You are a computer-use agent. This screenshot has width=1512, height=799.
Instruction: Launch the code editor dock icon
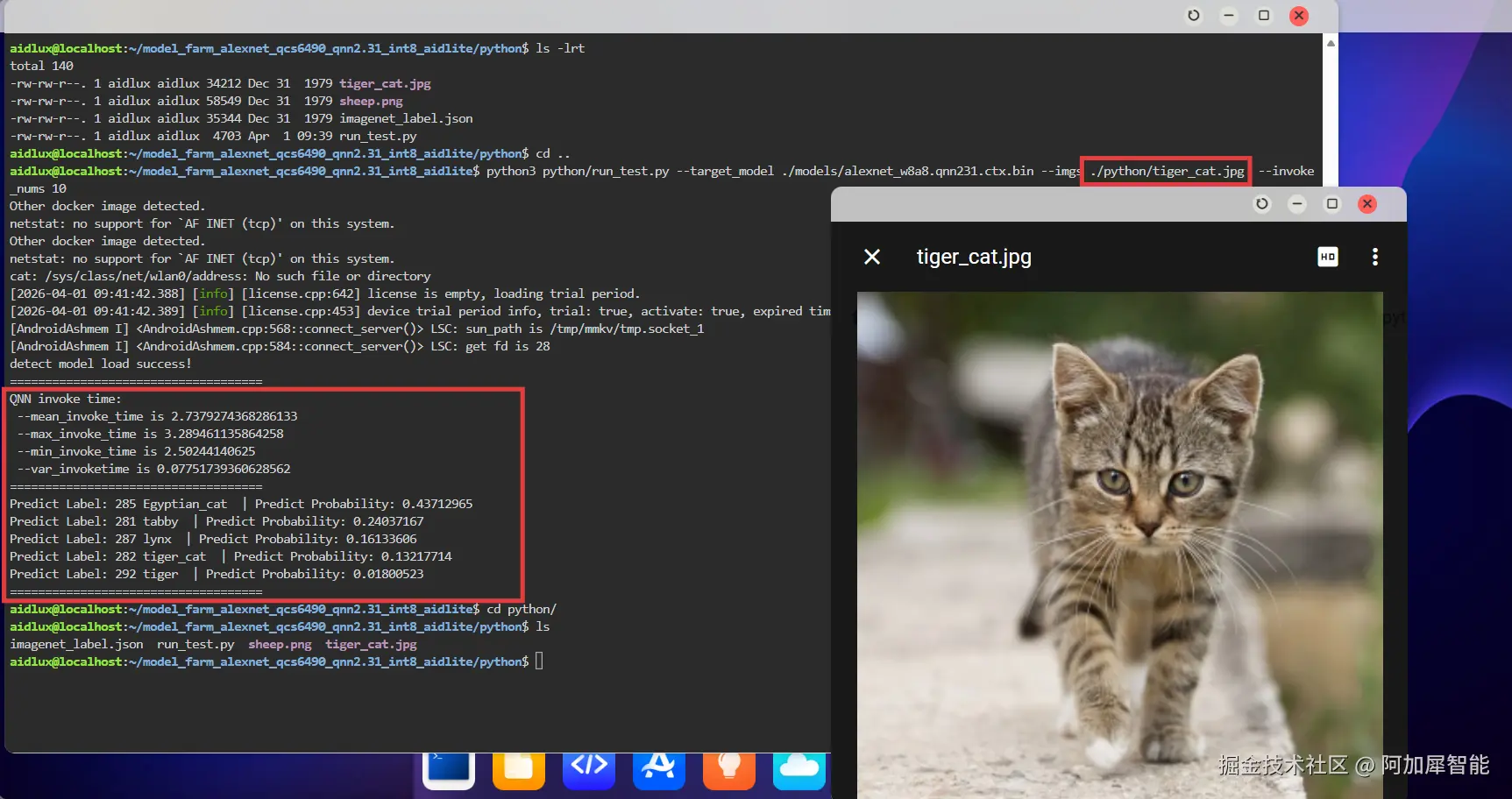click(x=589, y=769)
